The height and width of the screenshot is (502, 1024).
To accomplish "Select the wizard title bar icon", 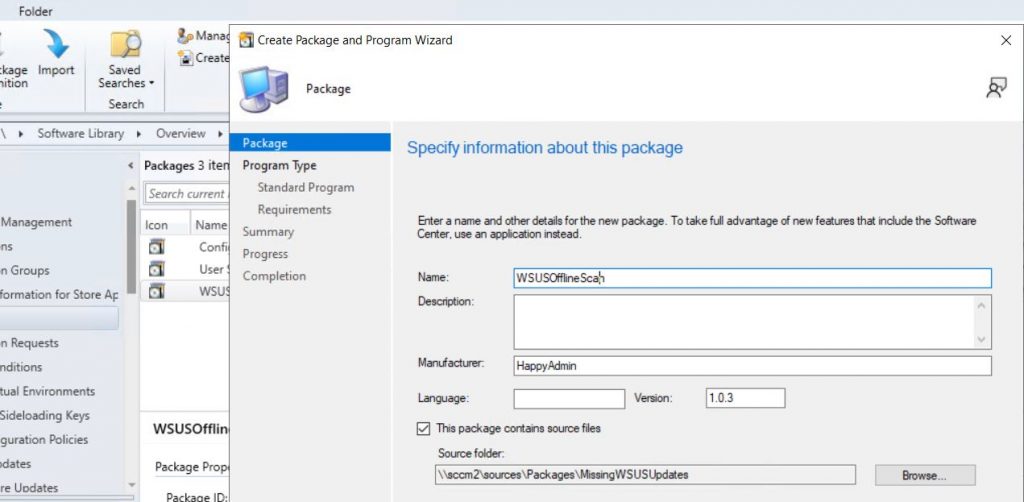I will click(x=246, y=40).
